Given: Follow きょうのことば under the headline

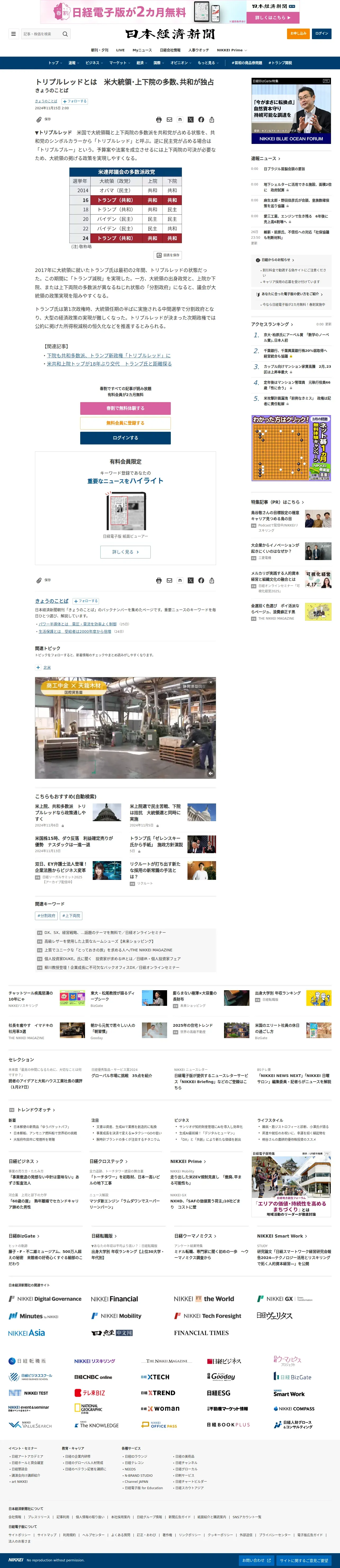Looking at the screenshot, I should tap(74, 101).
